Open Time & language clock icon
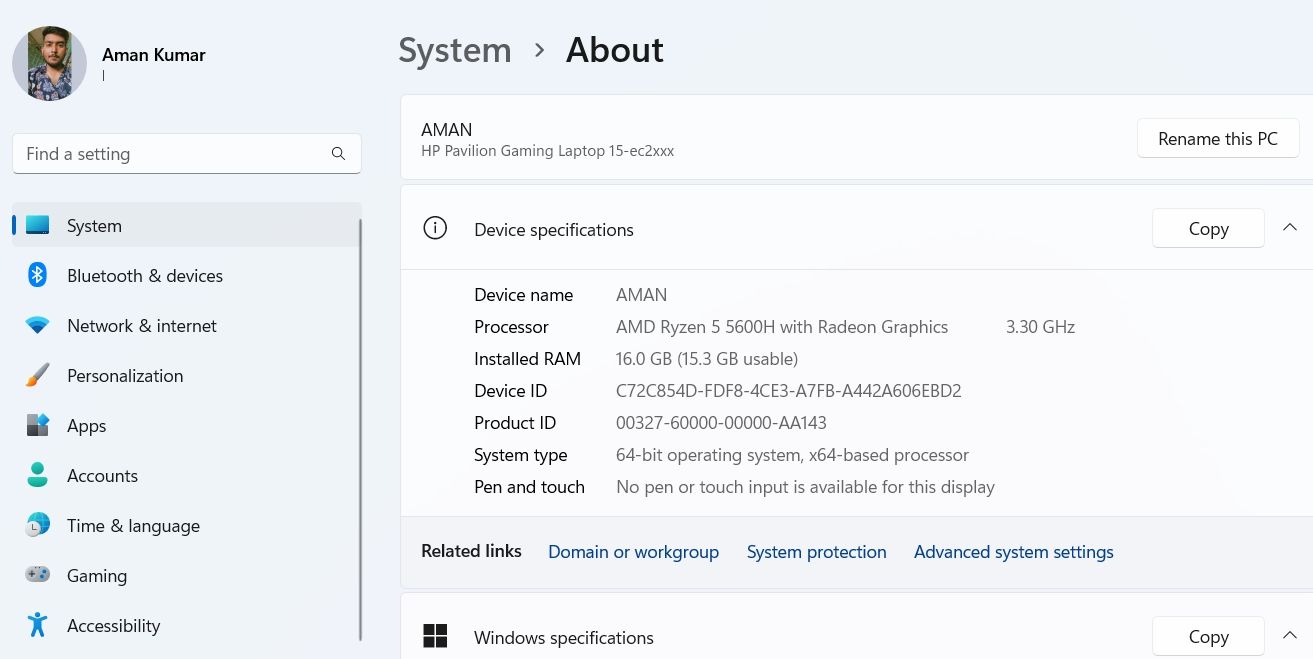Screen dimensions: 1313x659 pos(38,526)
